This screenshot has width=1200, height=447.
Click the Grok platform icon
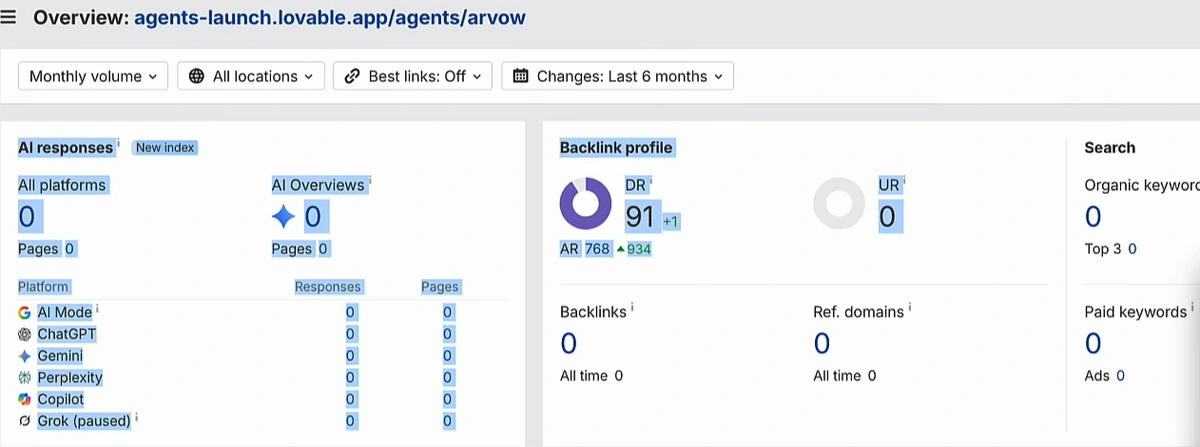pos(25,422)
